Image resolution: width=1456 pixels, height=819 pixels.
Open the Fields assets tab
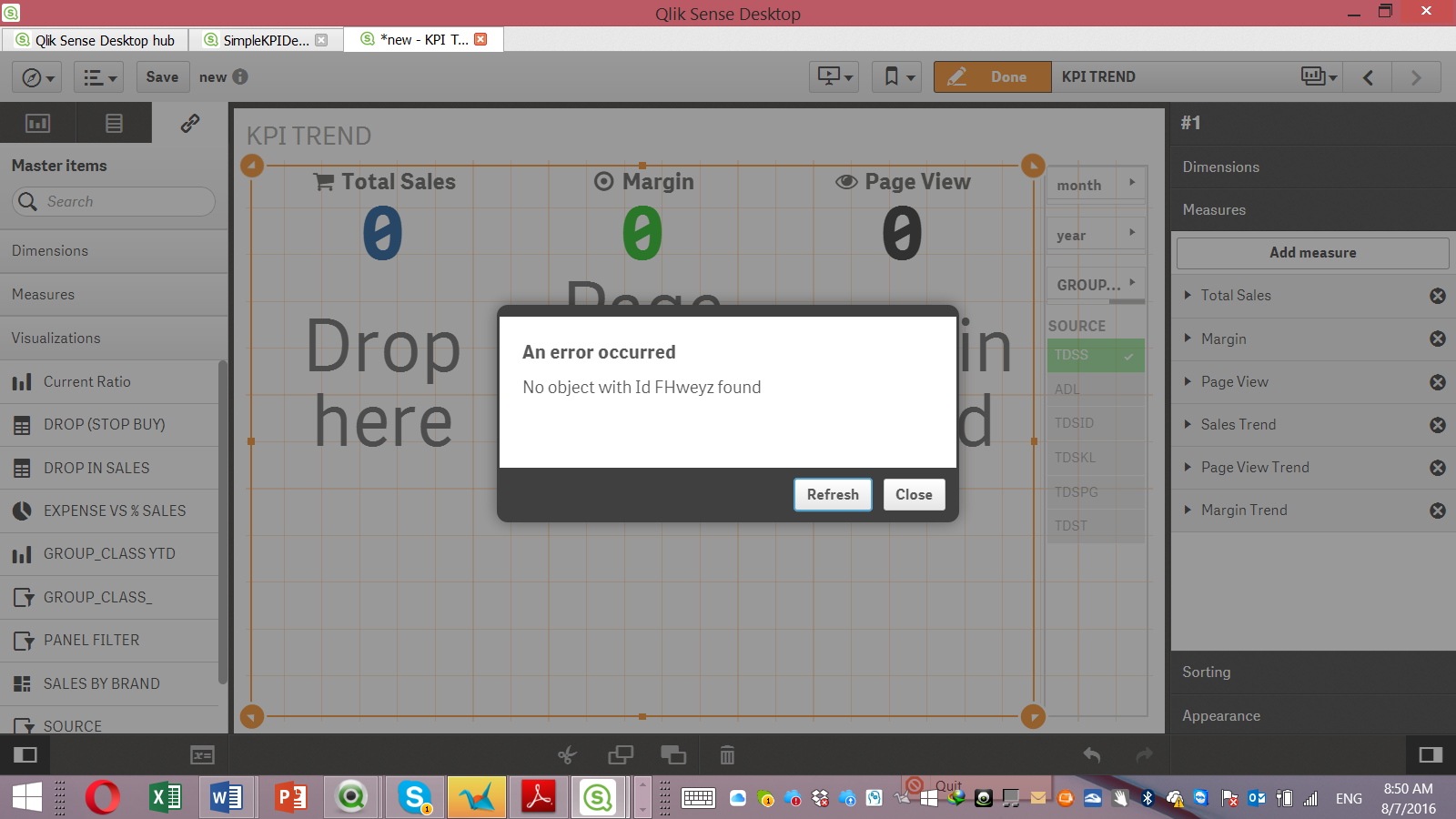pos(114,123)
